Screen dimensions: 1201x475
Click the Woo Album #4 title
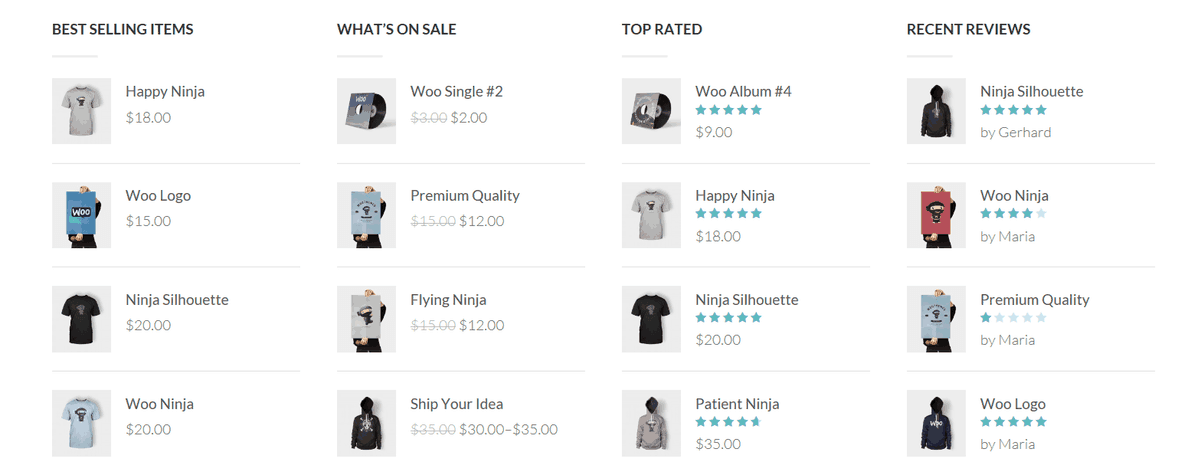pos(743,92)
